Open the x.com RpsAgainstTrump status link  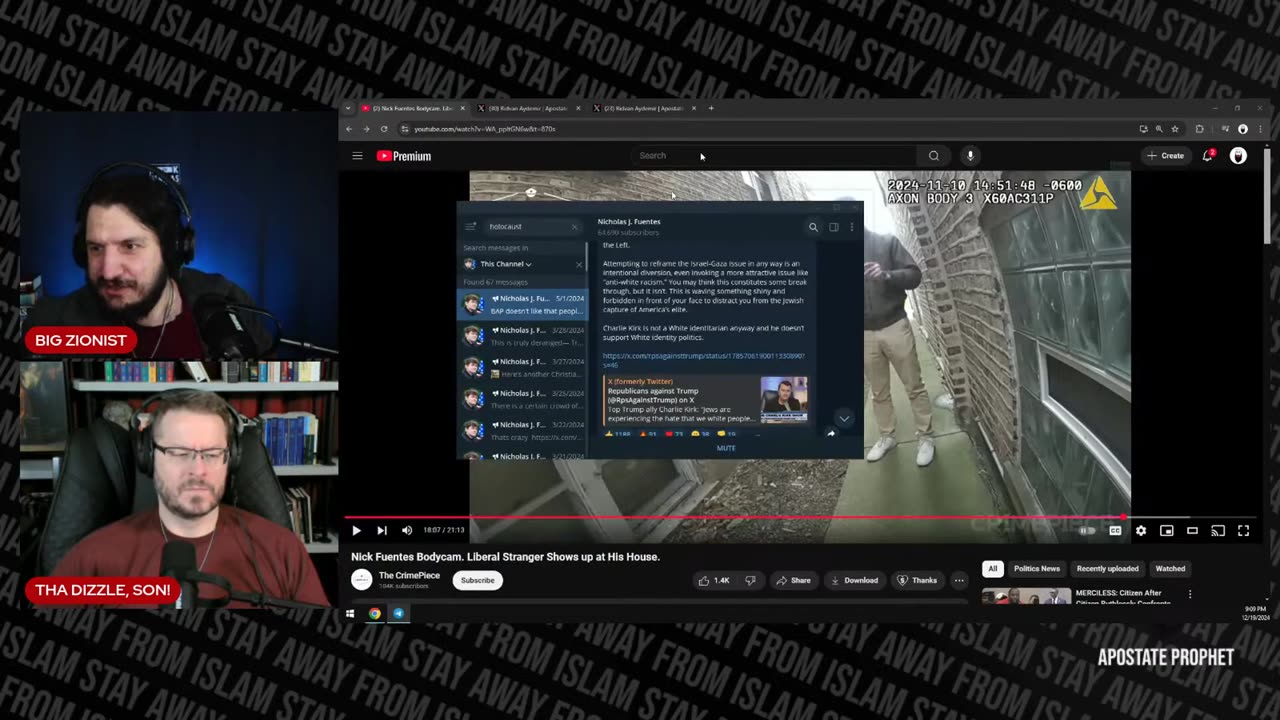pos(703,360)
